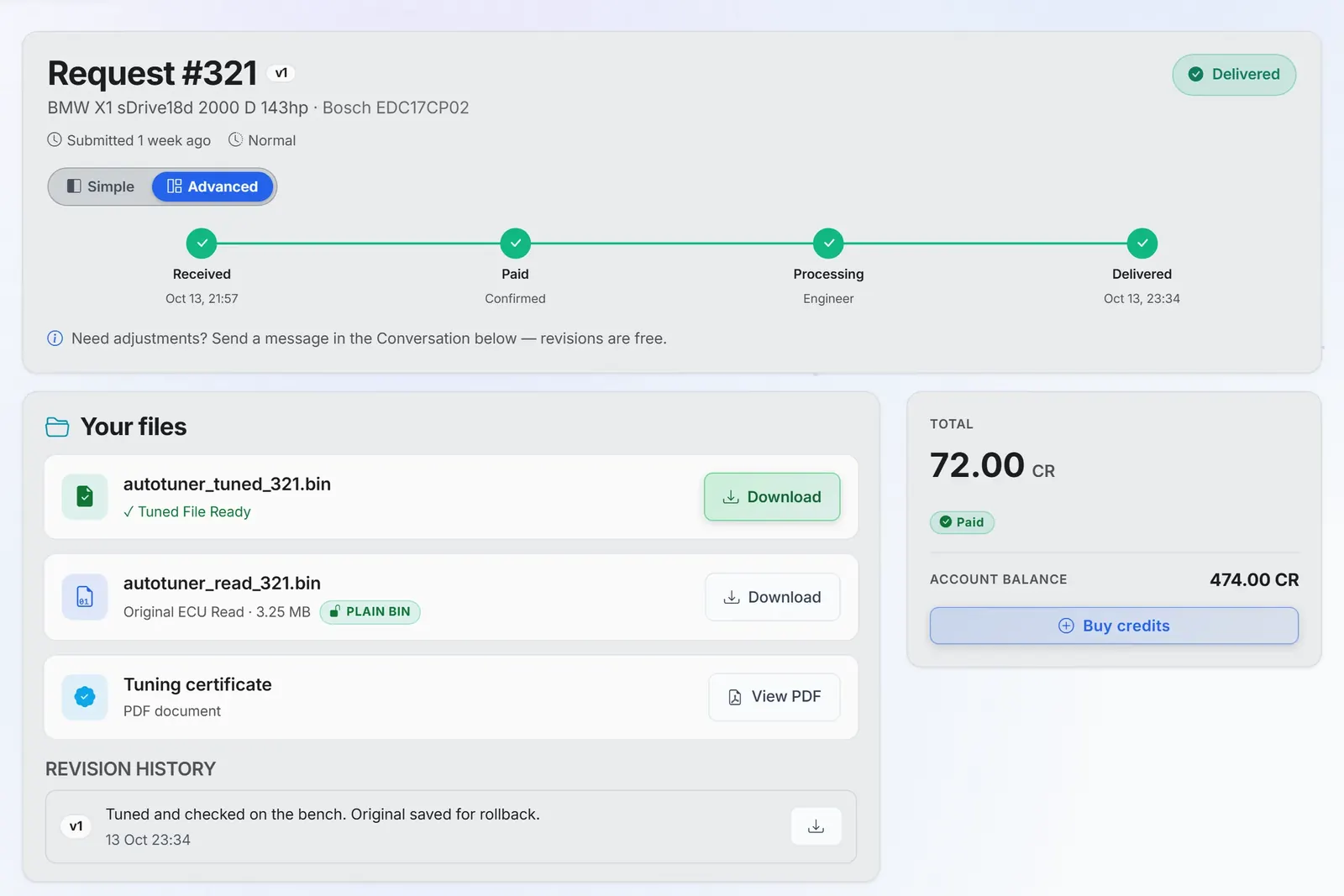Image resolution: width=1344 pixels, height=896 pixels.
Task: Click the REVISION HISTORY heading
Action: point(130,769)
